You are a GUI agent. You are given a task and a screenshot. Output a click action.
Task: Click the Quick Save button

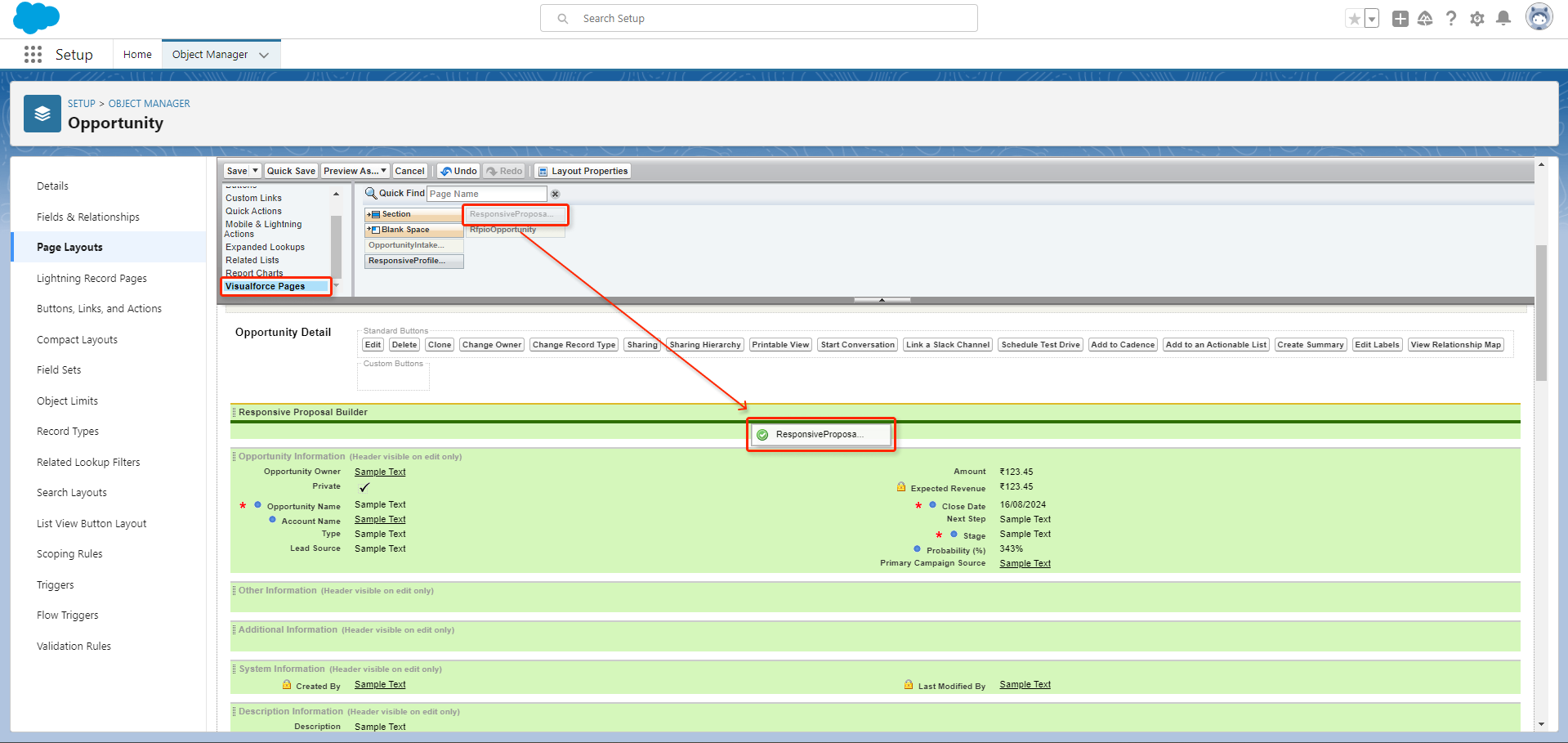point(291,171)
